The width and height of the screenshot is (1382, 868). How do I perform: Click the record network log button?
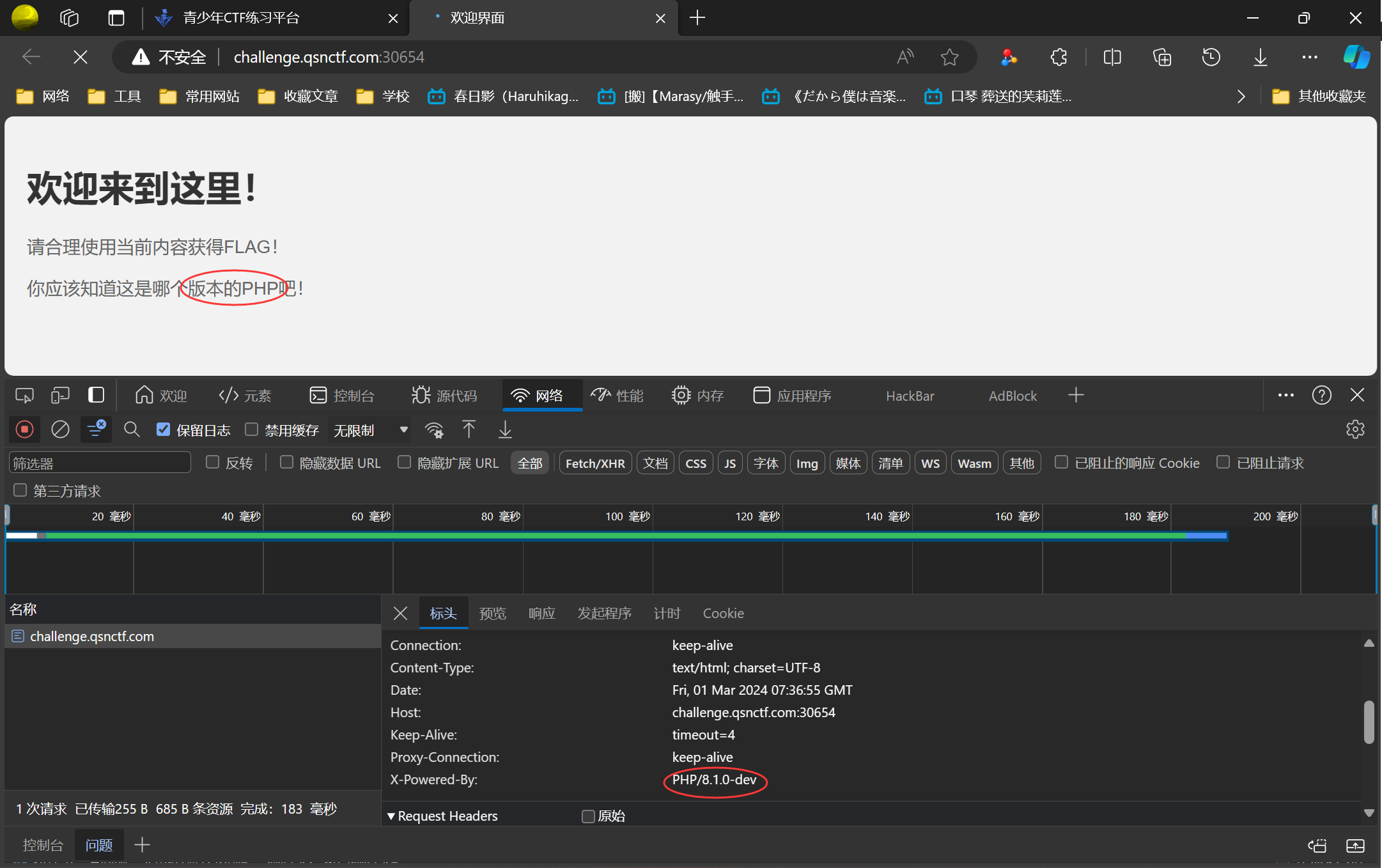pyautogui.click(x=25, y=430)
